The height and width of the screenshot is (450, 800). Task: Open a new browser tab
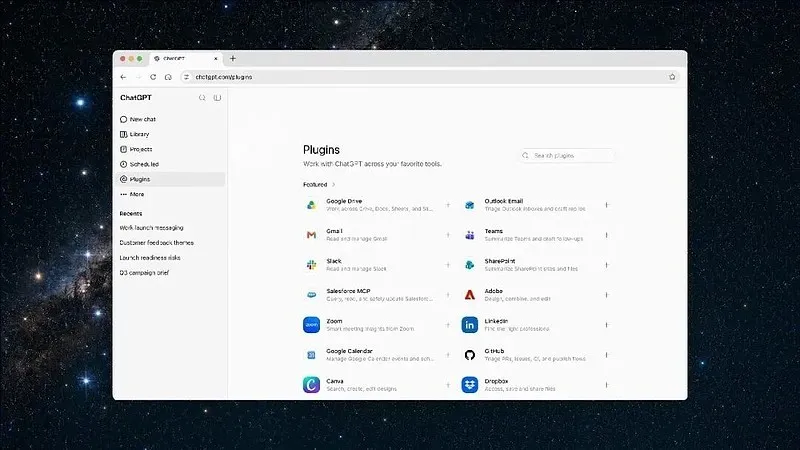click(x=233, y=59)
